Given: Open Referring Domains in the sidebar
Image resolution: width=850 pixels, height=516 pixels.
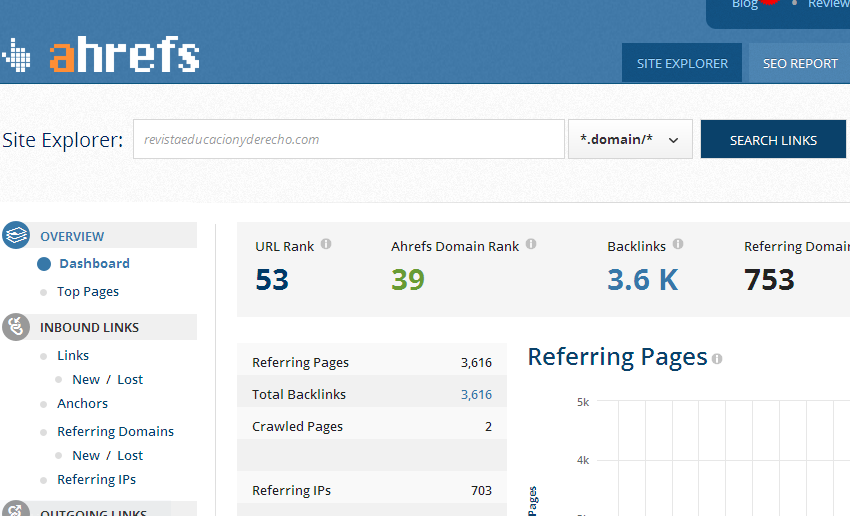Looking at the screenshot, I should click(x=115, y=431).
